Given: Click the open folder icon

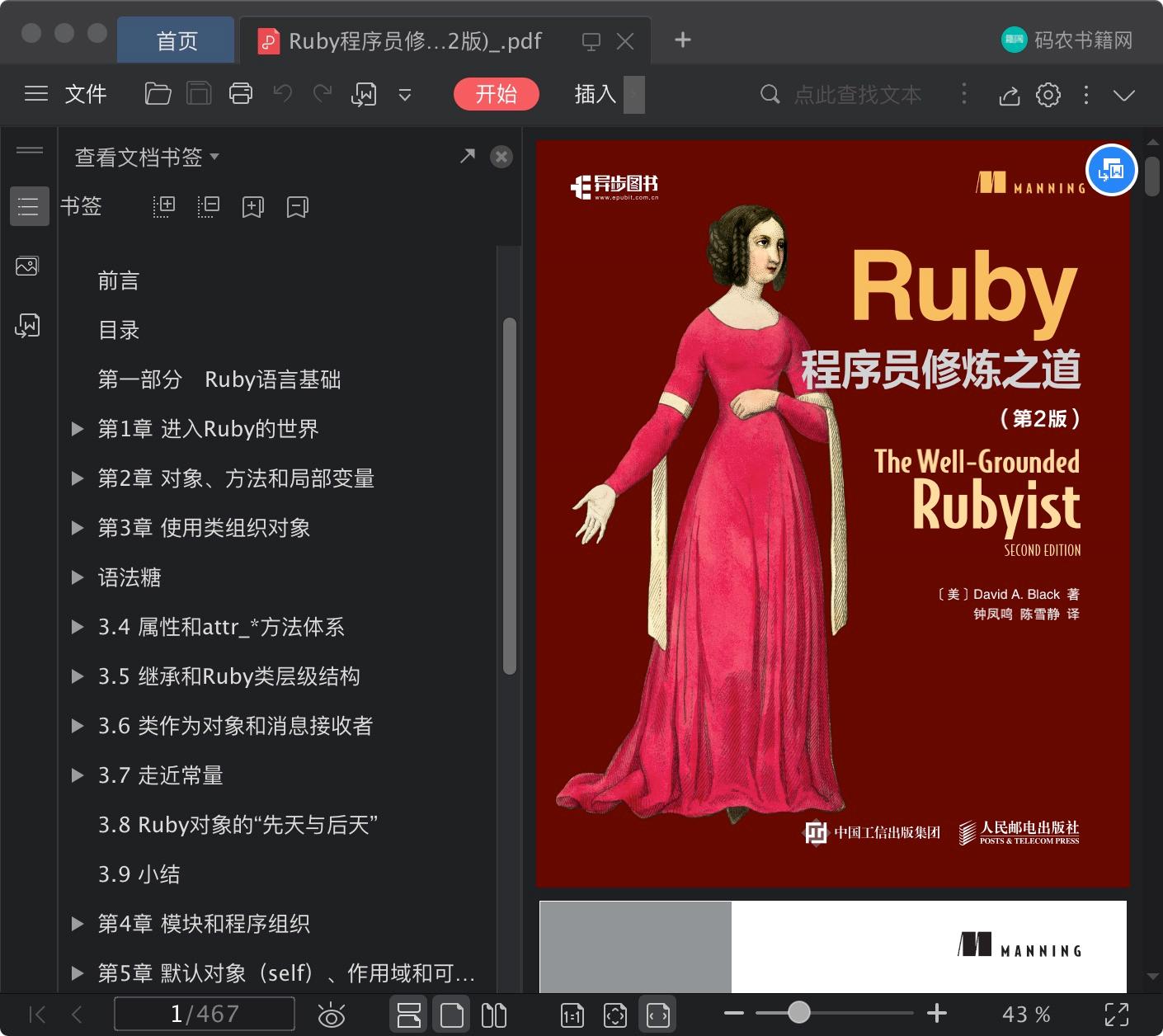Looking at the screenshot, I should tap(158, 94).
